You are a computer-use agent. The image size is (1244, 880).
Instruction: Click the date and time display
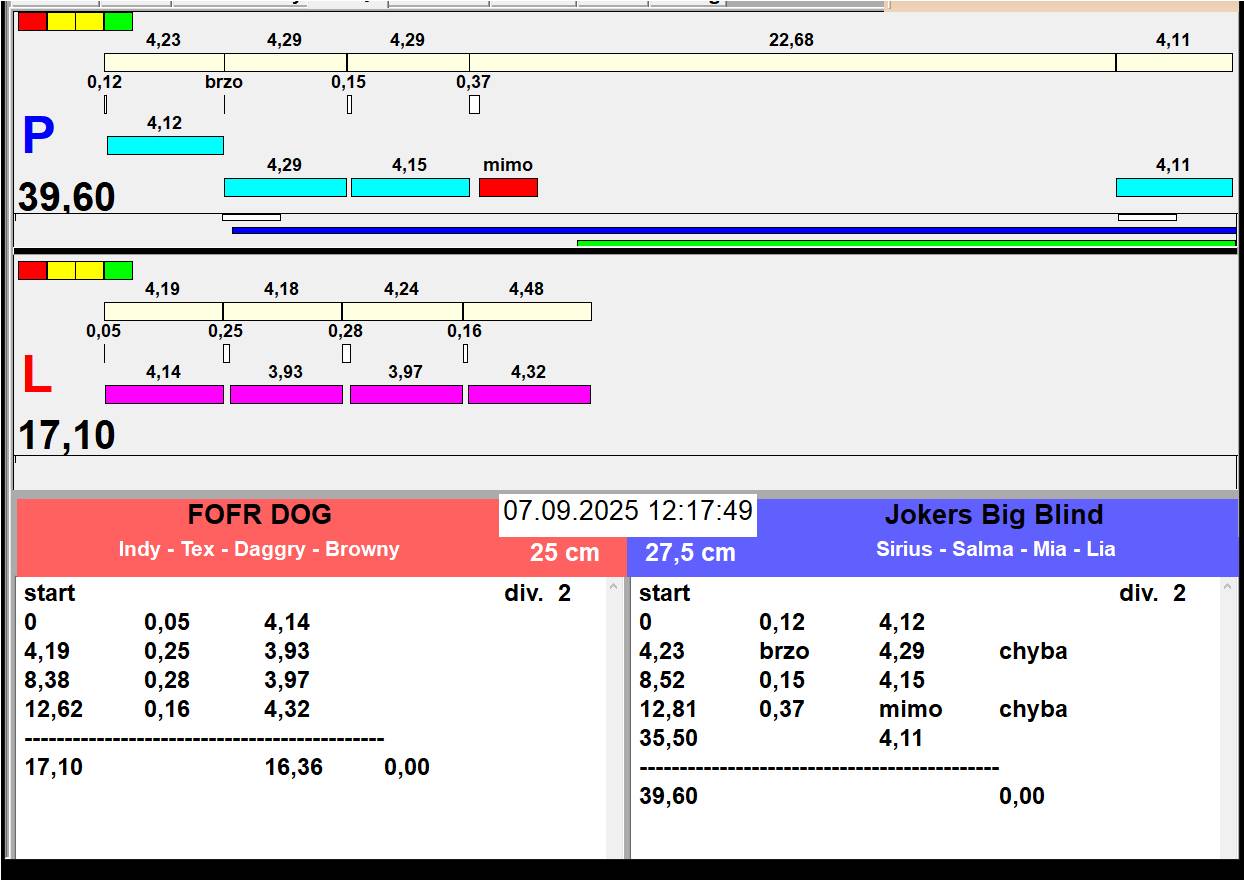click(x=627, y=512)
